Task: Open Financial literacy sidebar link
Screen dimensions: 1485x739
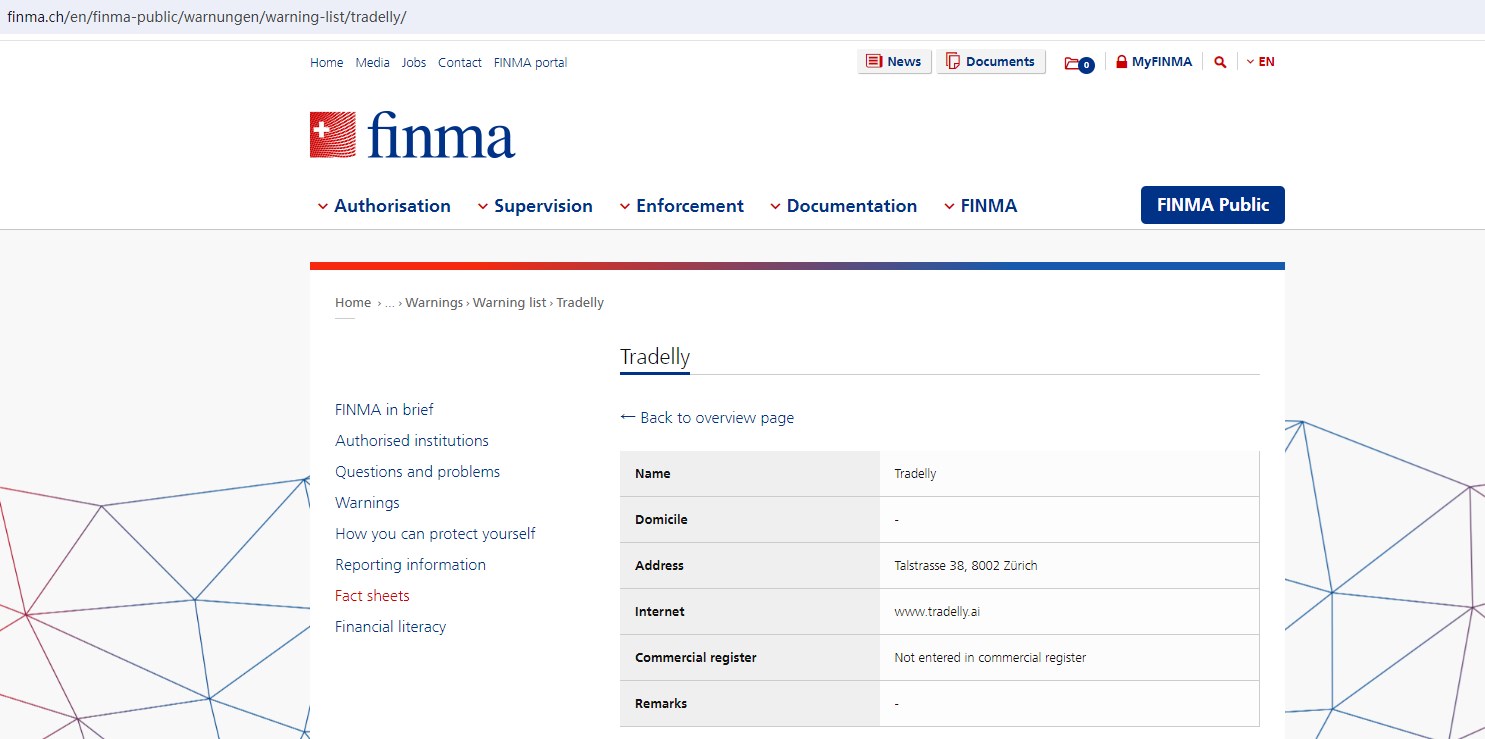Action: [390, 627]
